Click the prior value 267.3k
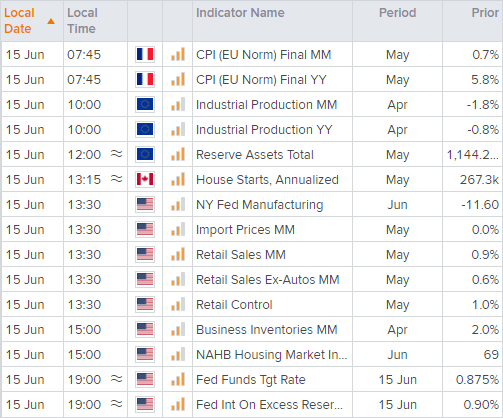503x418 pixels. click(479, 180)
